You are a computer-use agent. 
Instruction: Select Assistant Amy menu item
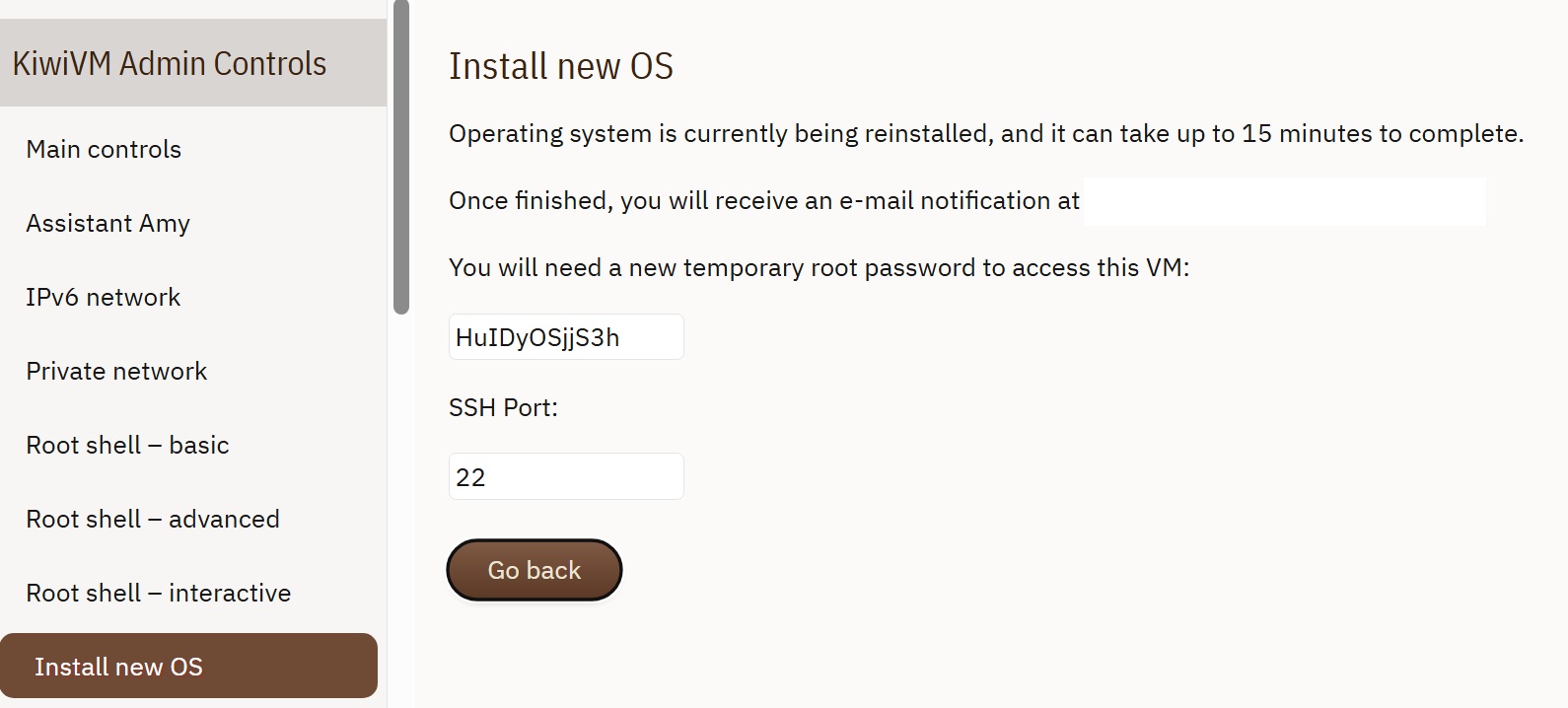pyautogui.click(x=107, y=224)
